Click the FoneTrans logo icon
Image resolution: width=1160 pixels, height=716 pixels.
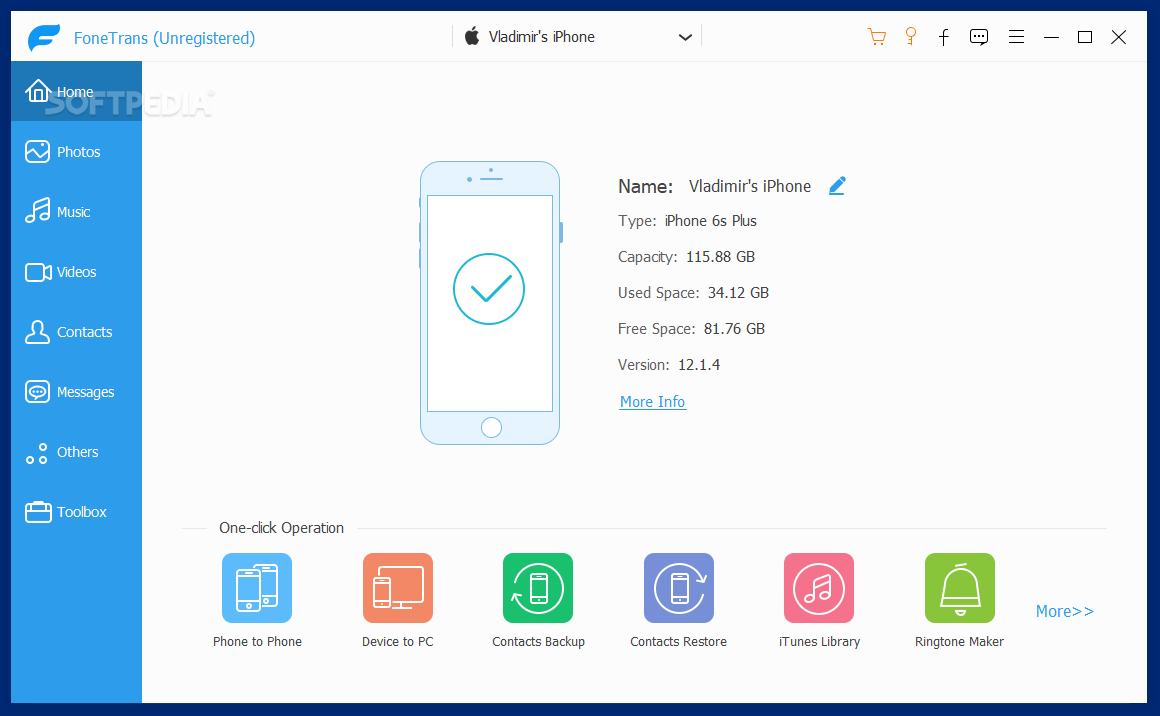(x=44, y=37)
